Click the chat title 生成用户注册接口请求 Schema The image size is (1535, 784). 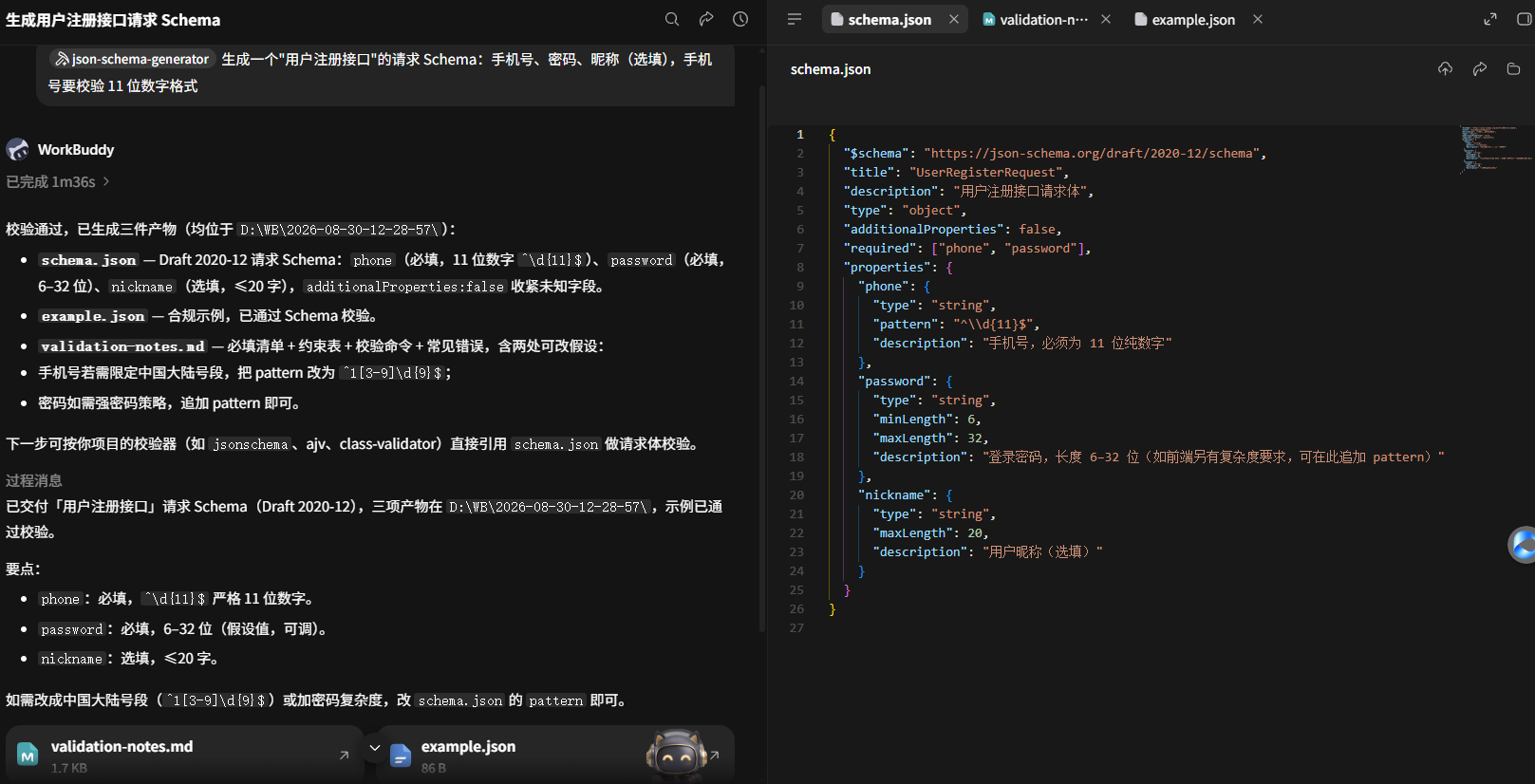click(113, 20)
